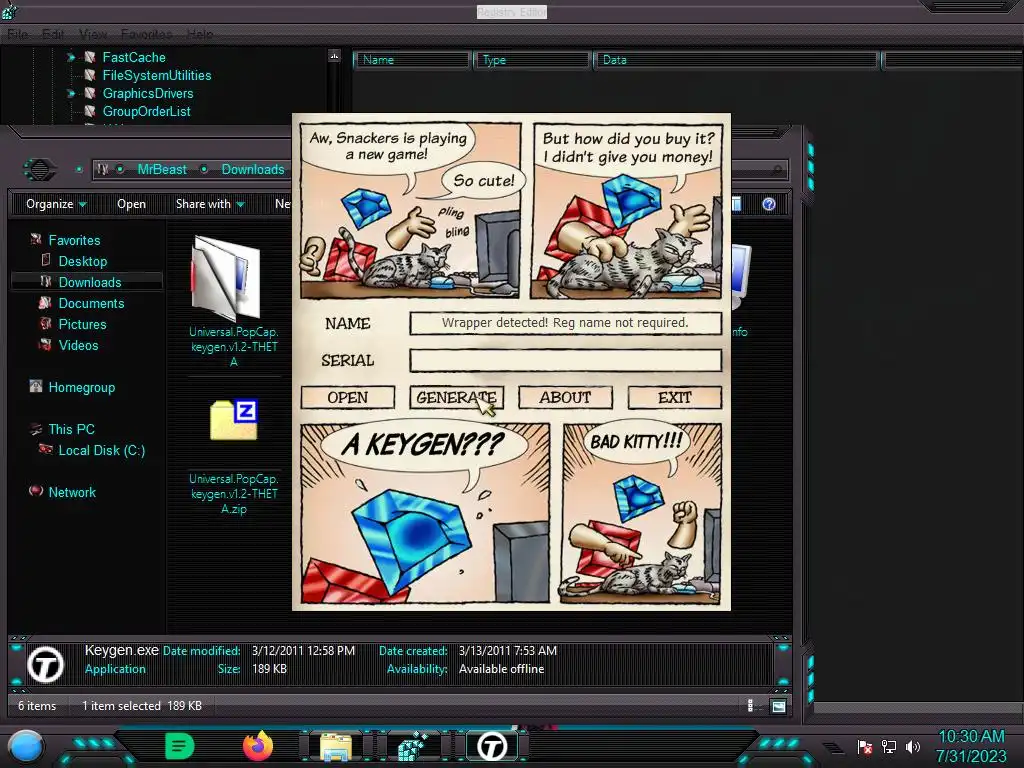Open Videos in the navigation pane
Image resolution: width=1024 pixels, height=768 pixels.
pos(78,345)
